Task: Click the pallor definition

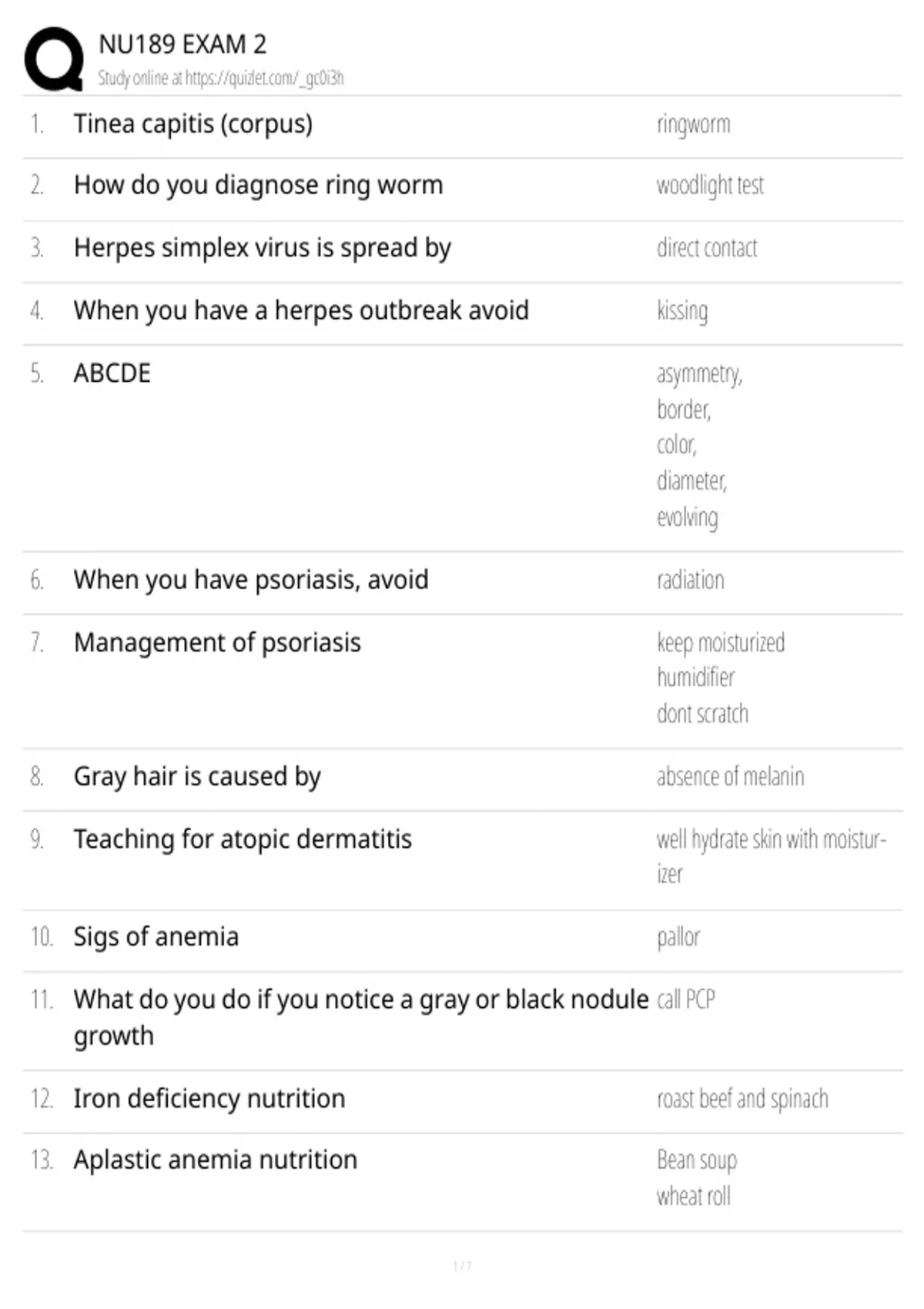Action: click(678, 937)
